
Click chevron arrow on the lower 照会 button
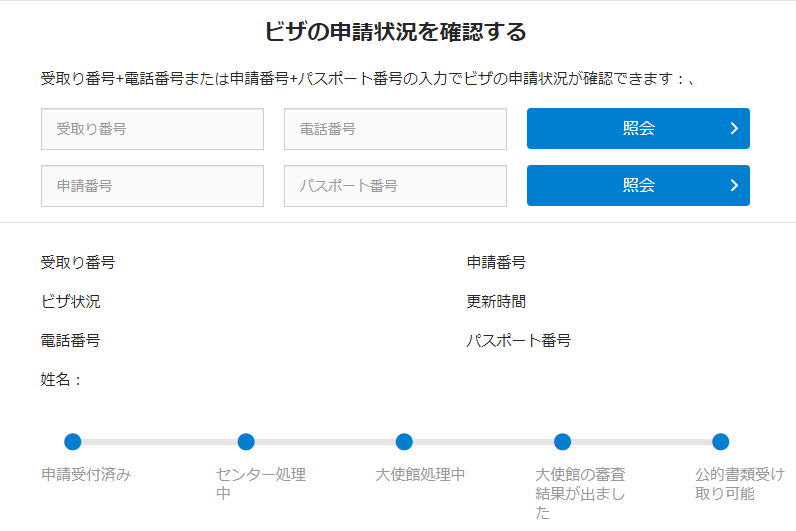coord(734,186)
